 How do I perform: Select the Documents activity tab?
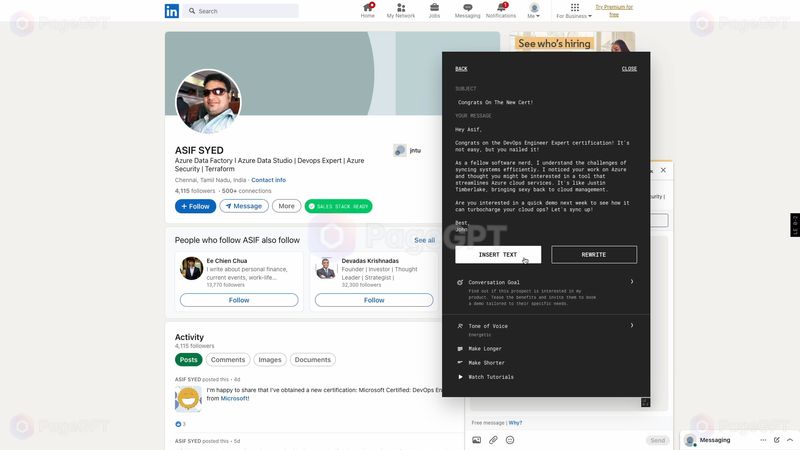pyautogui.click(x=313, y=360)
